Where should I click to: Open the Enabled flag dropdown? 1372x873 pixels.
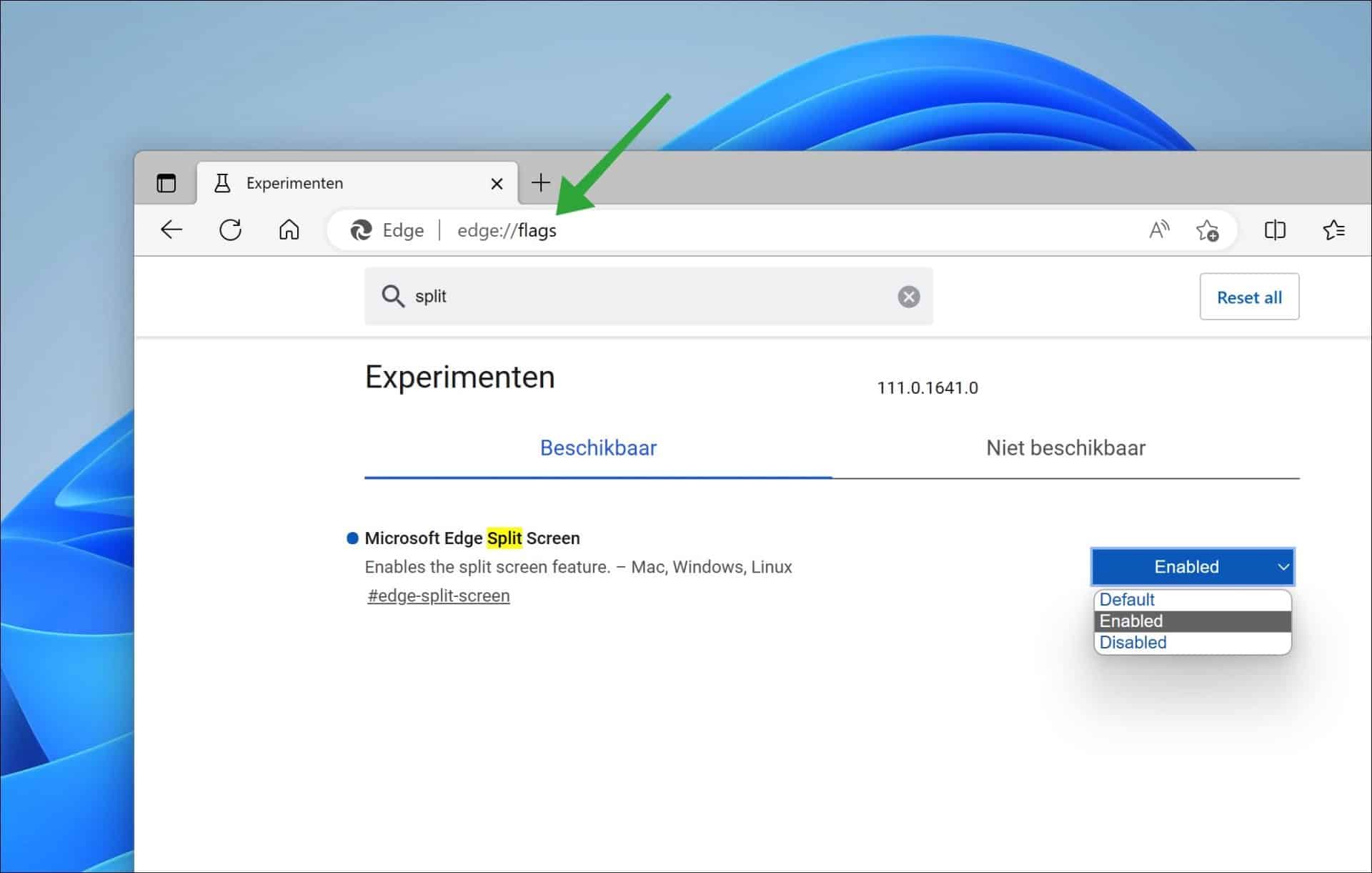(1191, 566)
